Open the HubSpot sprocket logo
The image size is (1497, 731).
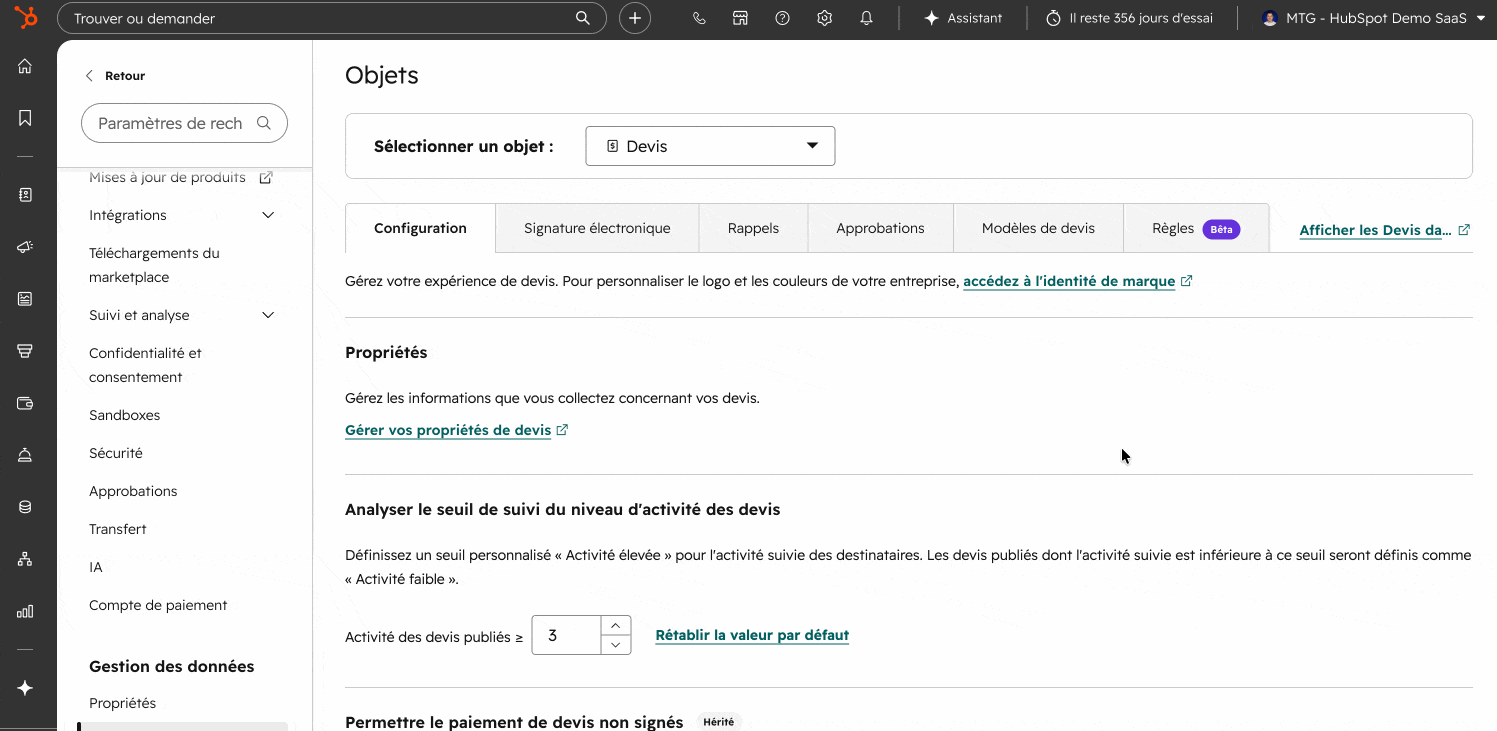(26, 17)
